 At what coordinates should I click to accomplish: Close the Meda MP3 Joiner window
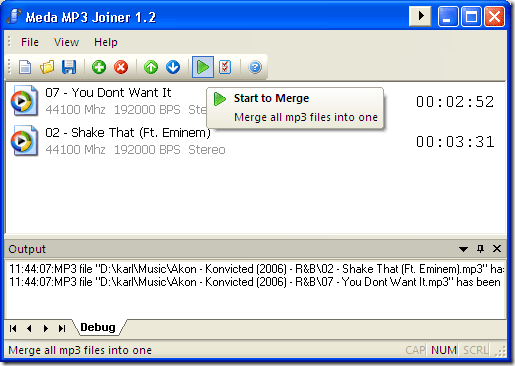click(x=494, y=16)
